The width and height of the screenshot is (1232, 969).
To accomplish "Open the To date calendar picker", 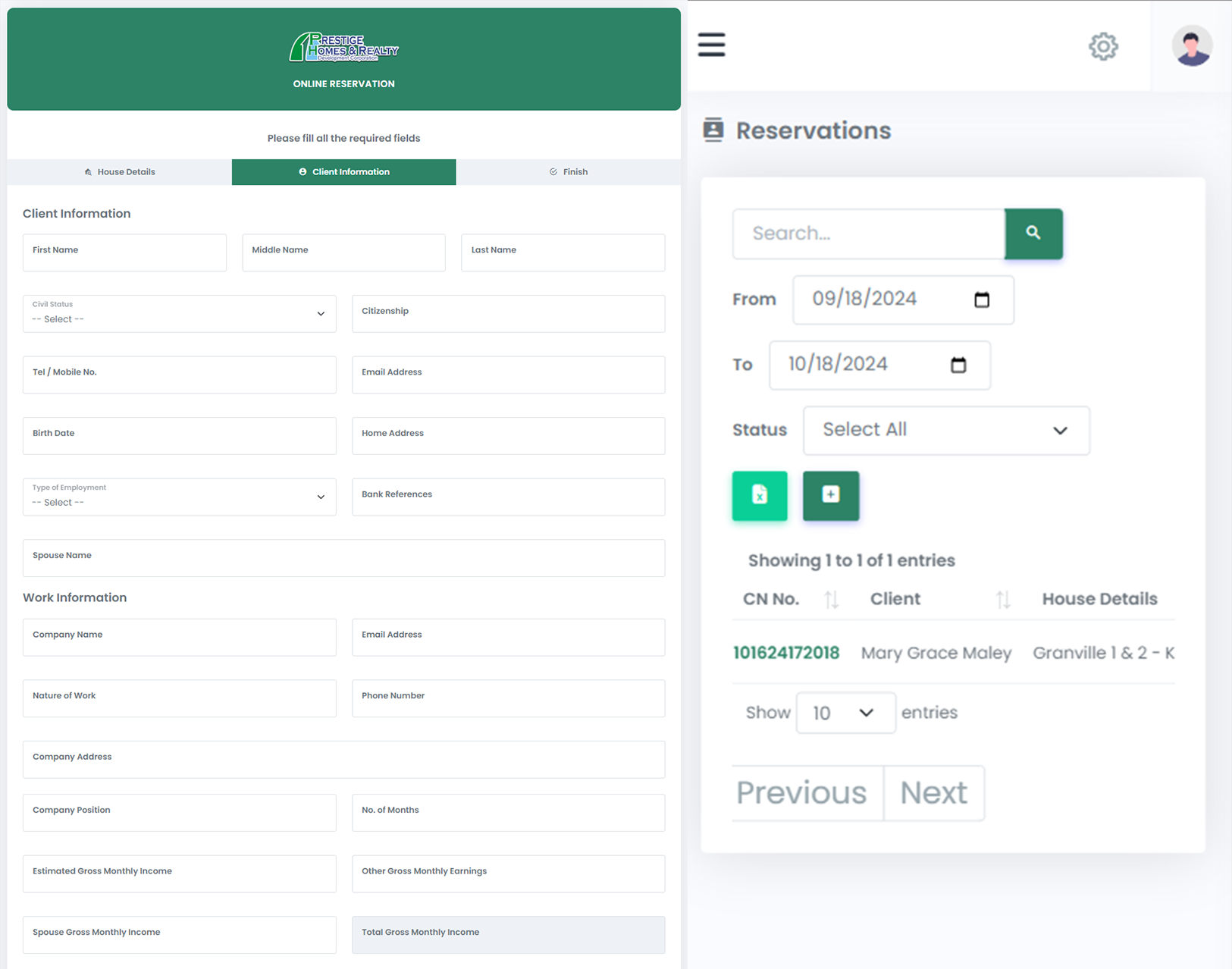I will point(958,365).
